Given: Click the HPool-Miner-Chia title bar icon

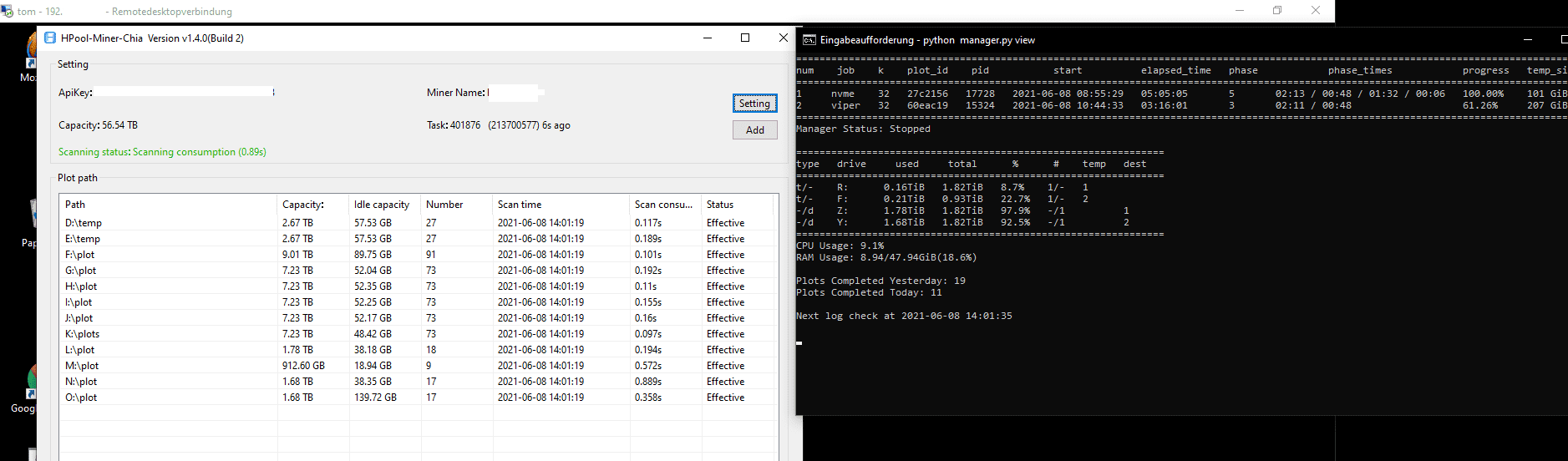Looking at the screenshot, I should 50,38.
